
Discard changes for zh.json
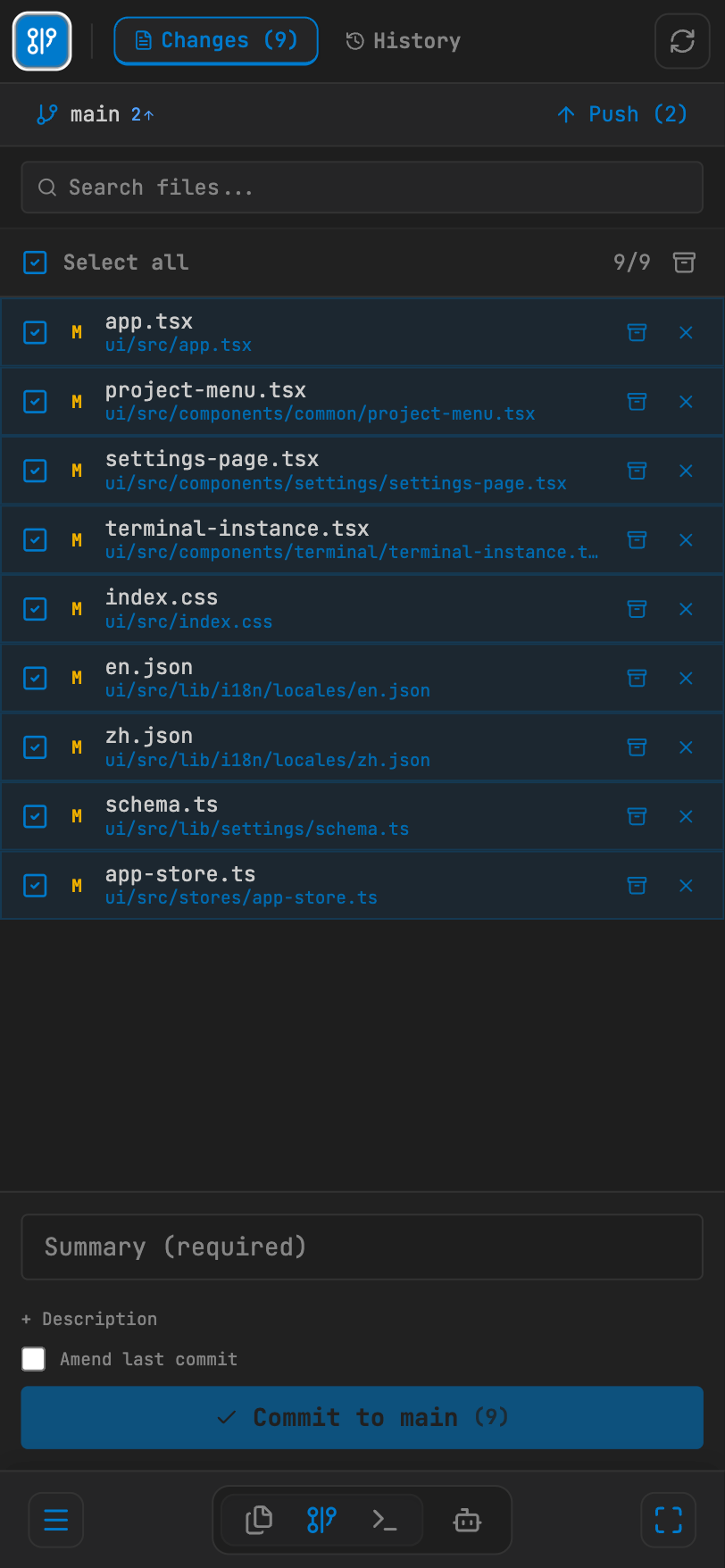[x=686, y=747]
